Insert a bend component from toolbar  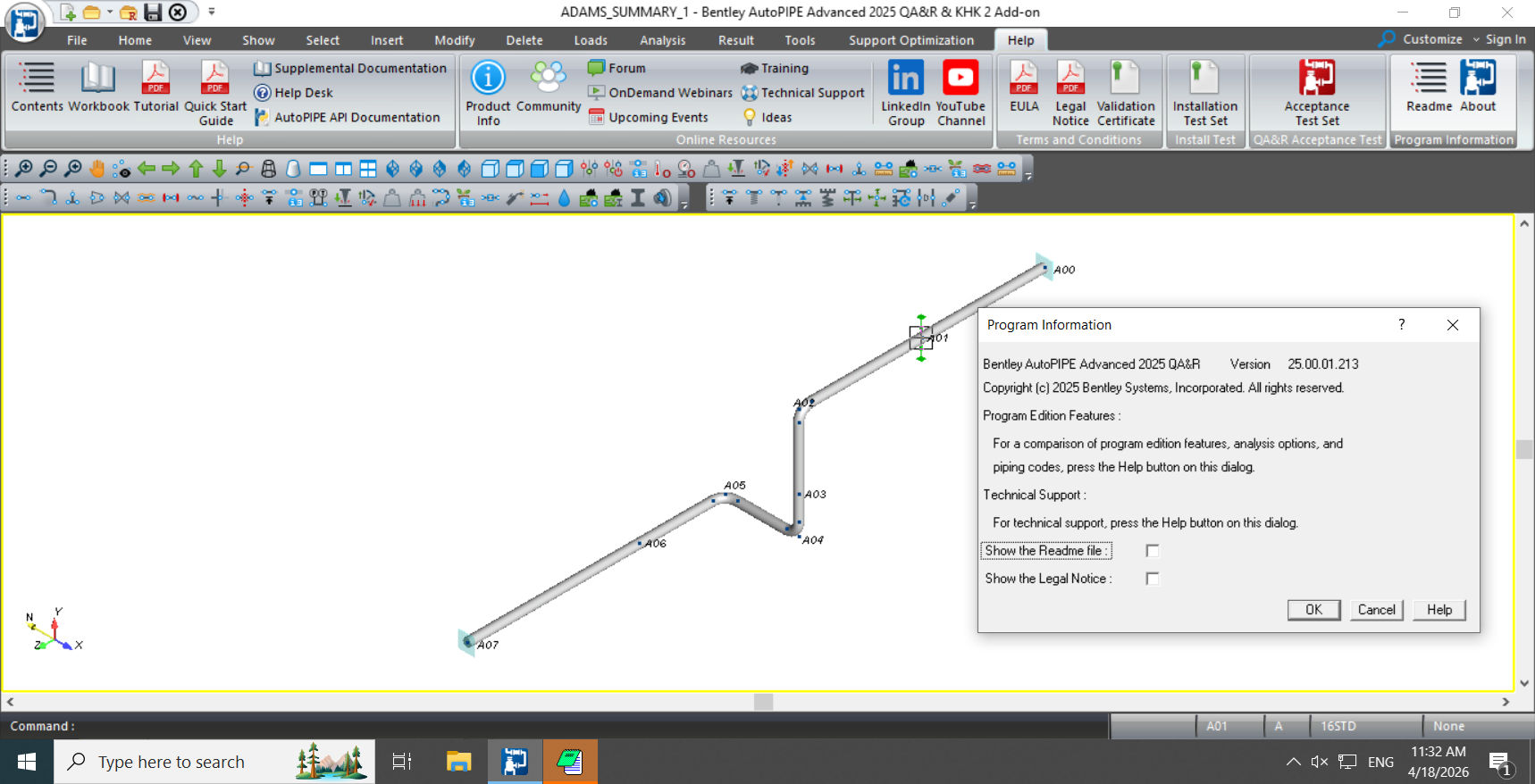[x=48, y=198]
